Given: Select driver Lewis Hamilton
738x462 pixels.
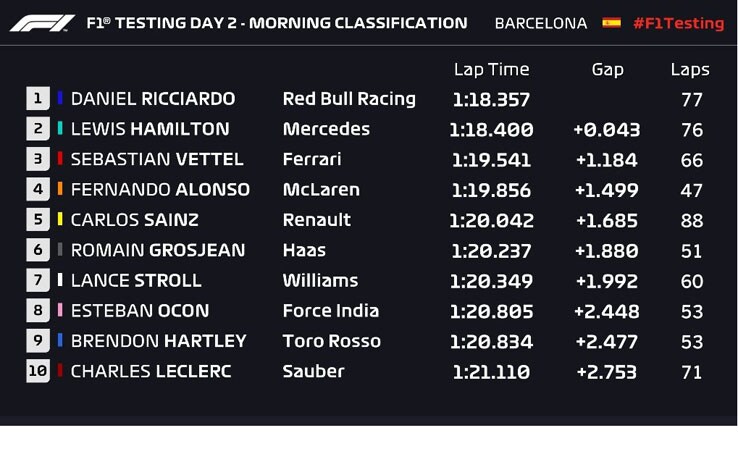Looking at the screenshot, I should pyautogui.click(x=150, y=129).
